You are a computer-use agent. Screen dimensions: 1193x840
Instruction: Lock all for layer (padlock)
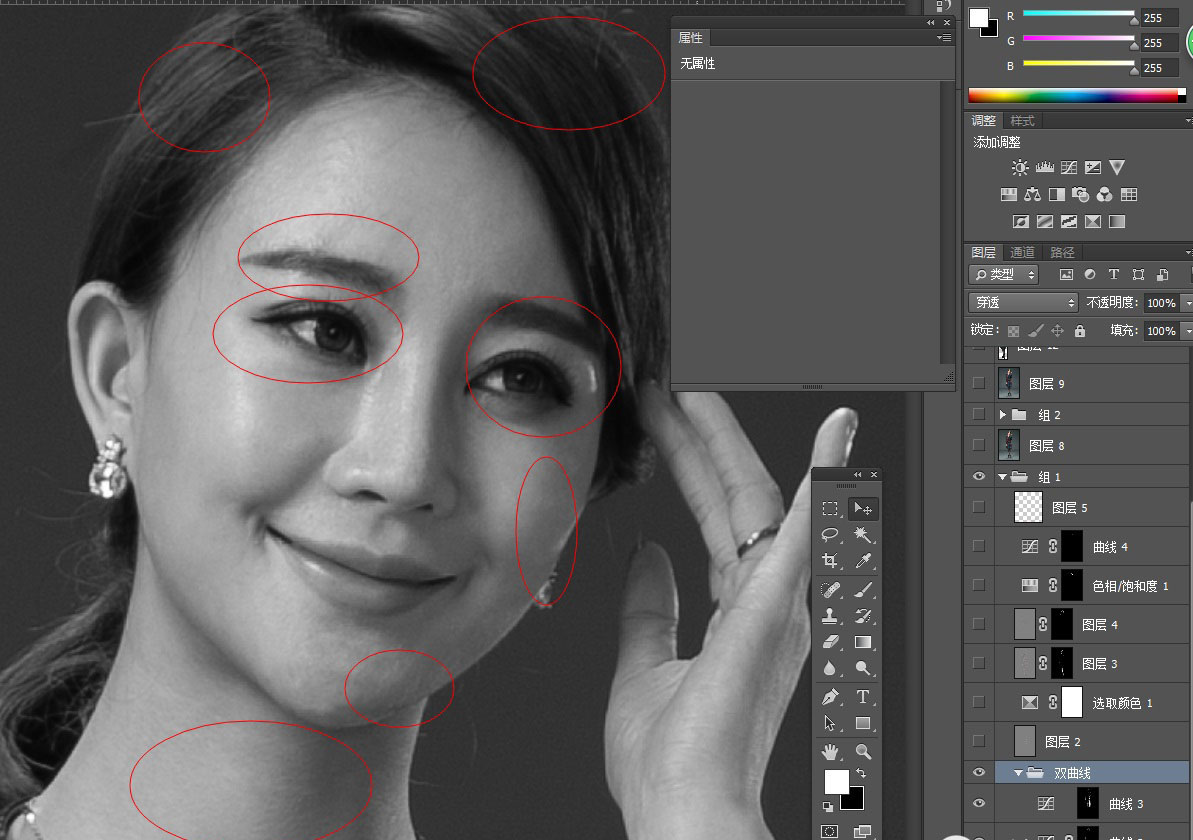tap(1080, 331)
